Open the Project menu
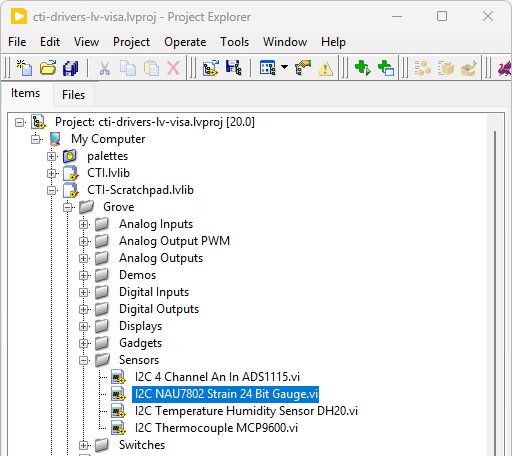512x456 pixels. point(131,42)
